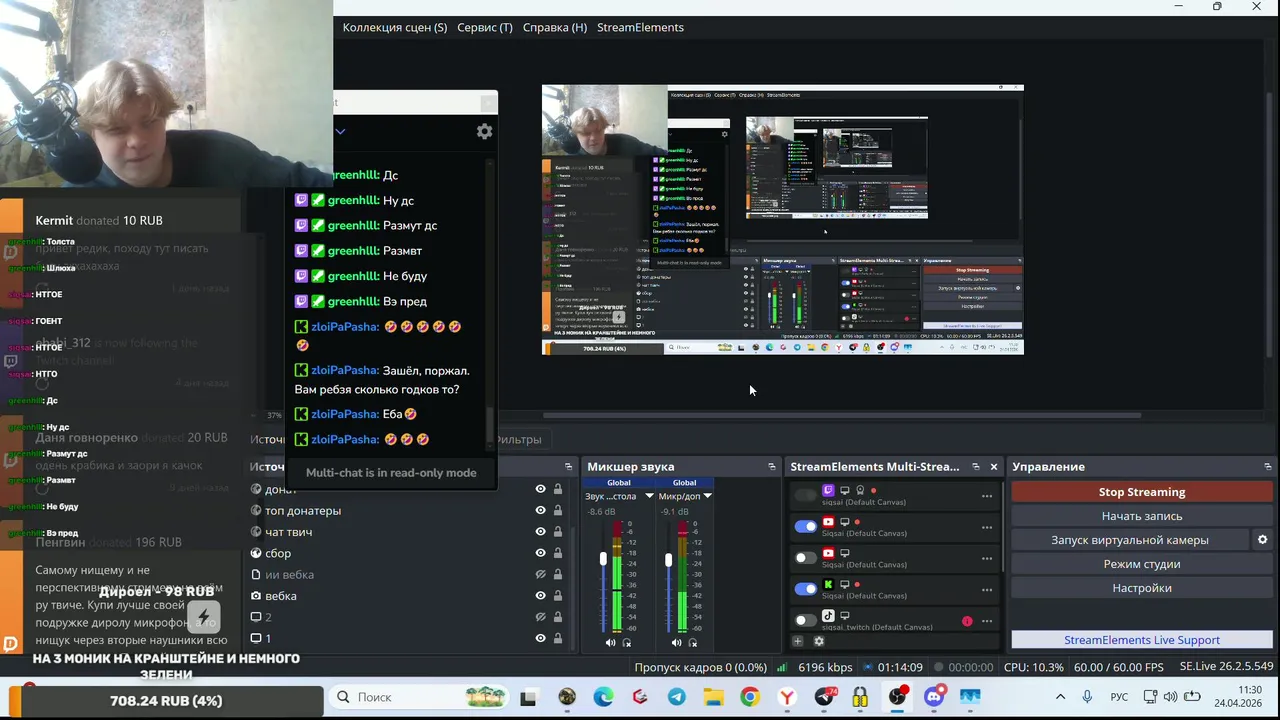This screenshot has height=720, width=1280.
Task: Open Telegram from the taskbar
Action: coord(677,697)
